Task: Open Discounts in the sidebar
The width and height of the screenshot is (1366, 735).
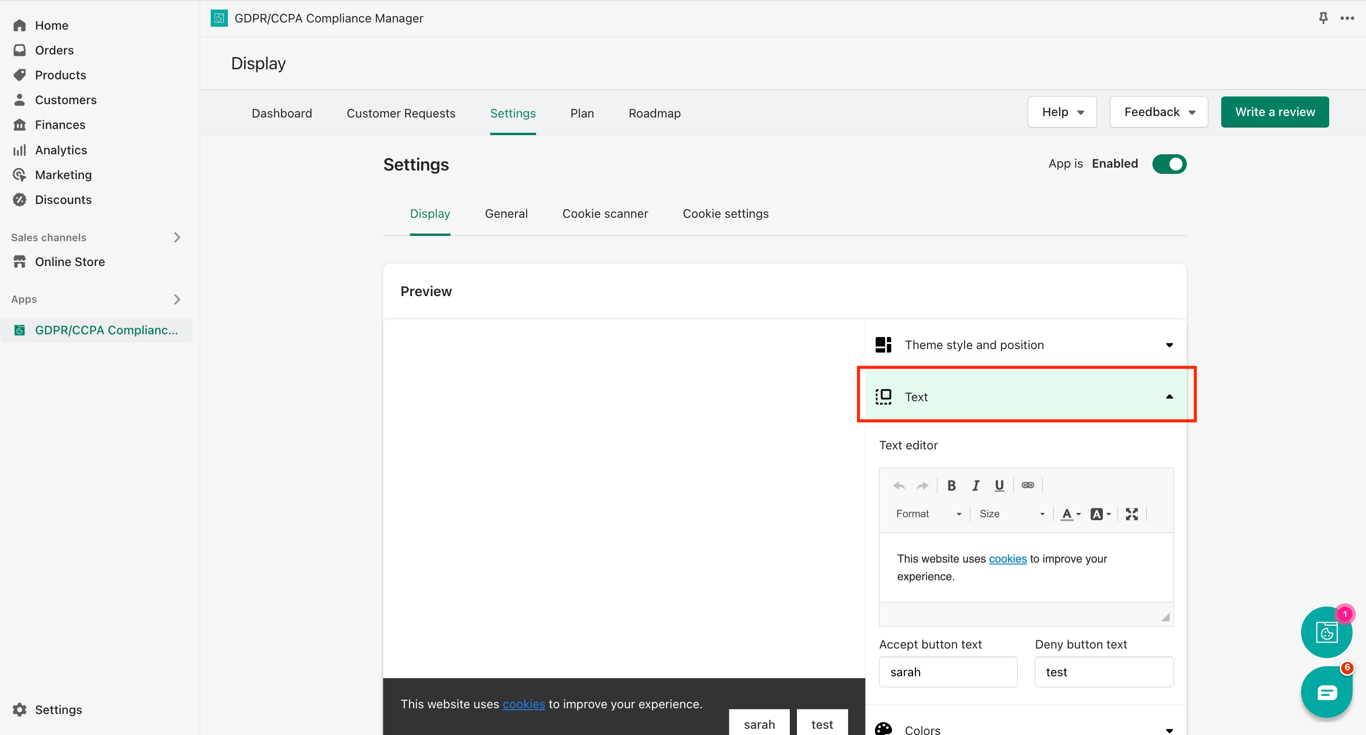Action: (x=63, y=200)
